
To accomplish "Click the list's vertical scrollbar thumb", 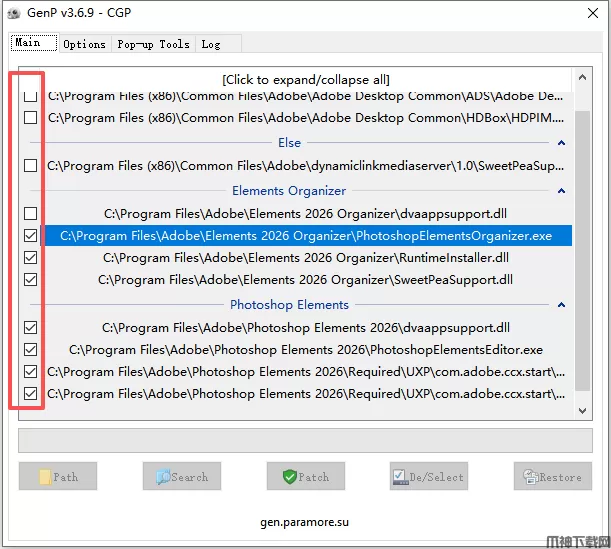I will click(582, 250).
